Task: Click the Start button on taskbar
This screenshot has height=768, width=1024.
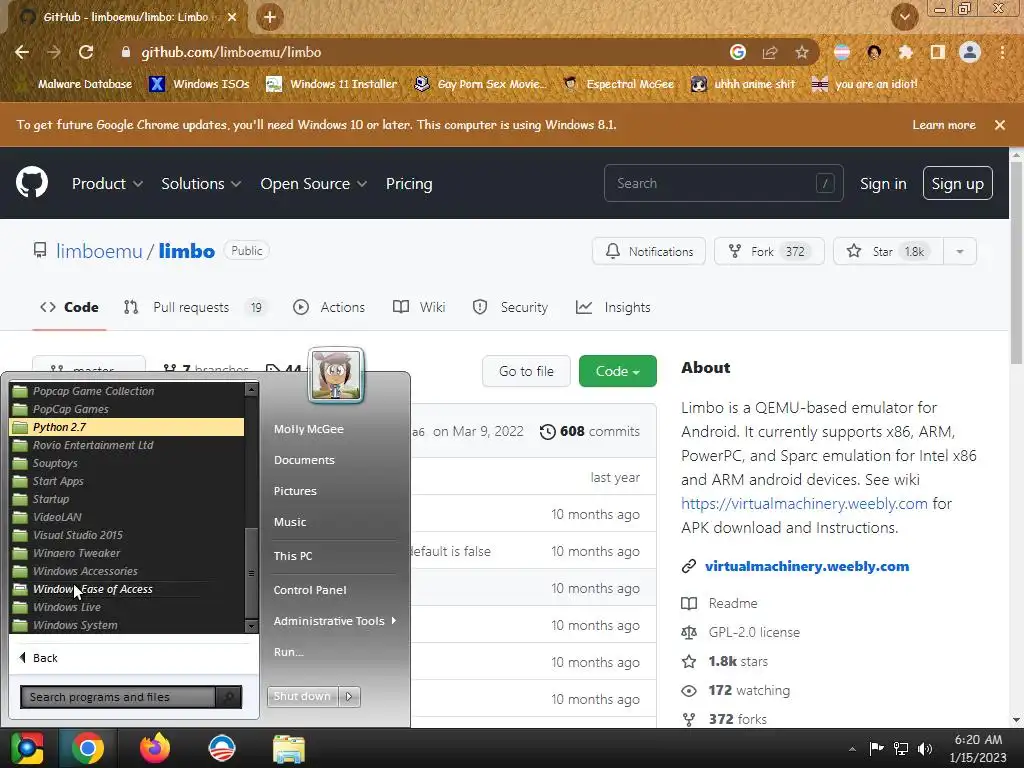Action: (27, 748)
